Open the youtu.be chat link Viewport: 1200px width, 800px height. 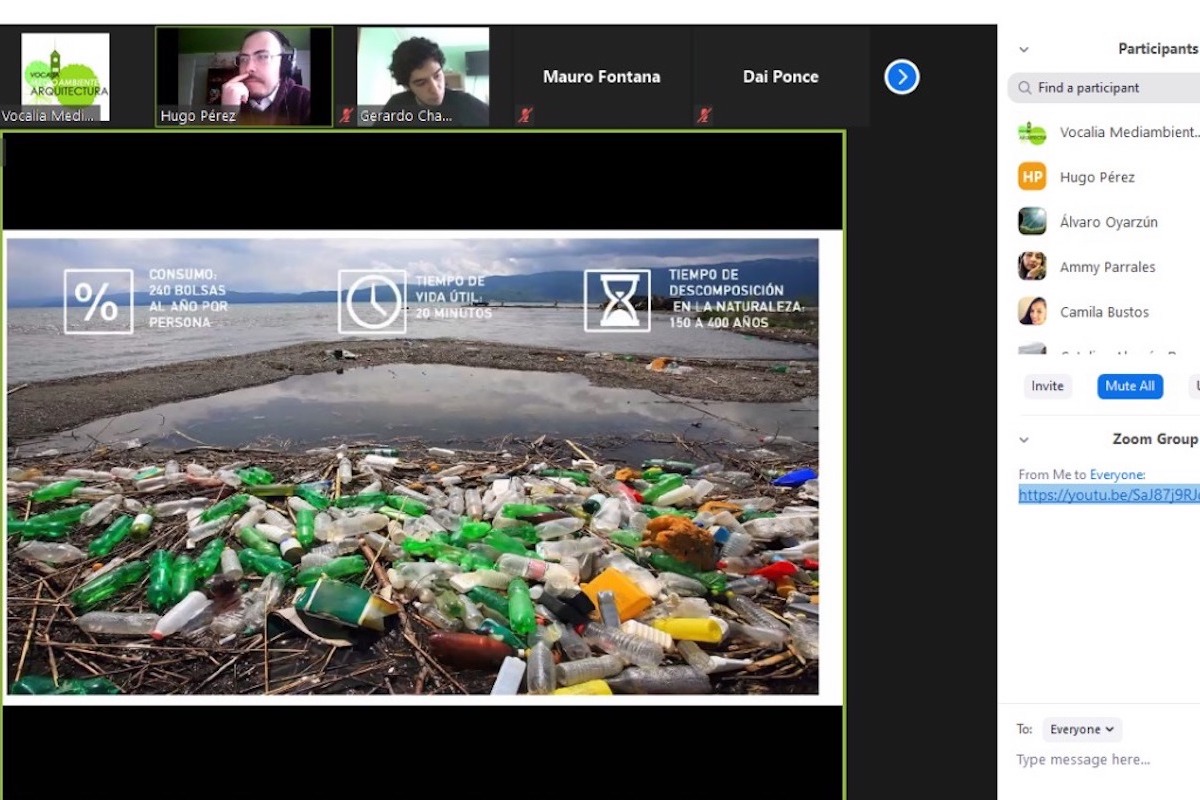tap(1109, 494)
